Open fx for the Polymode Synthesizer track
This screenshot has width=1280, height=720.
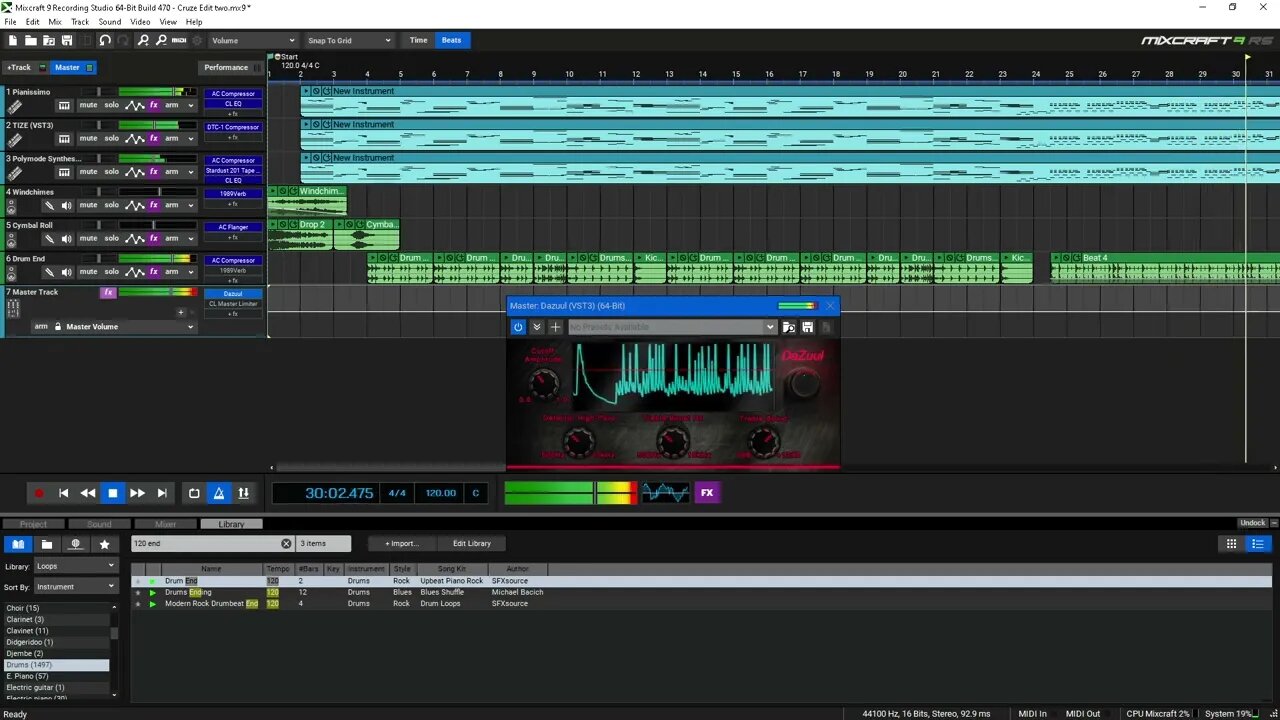154,172
